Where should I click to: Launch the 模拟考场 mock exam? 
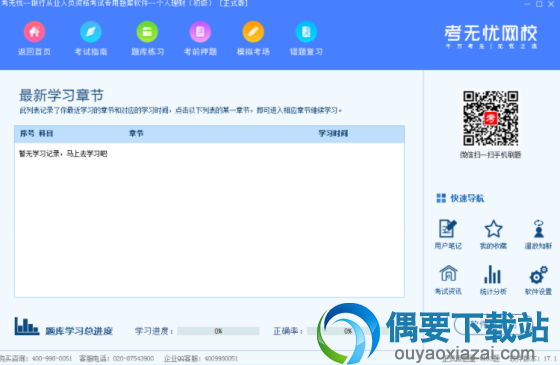253,32
